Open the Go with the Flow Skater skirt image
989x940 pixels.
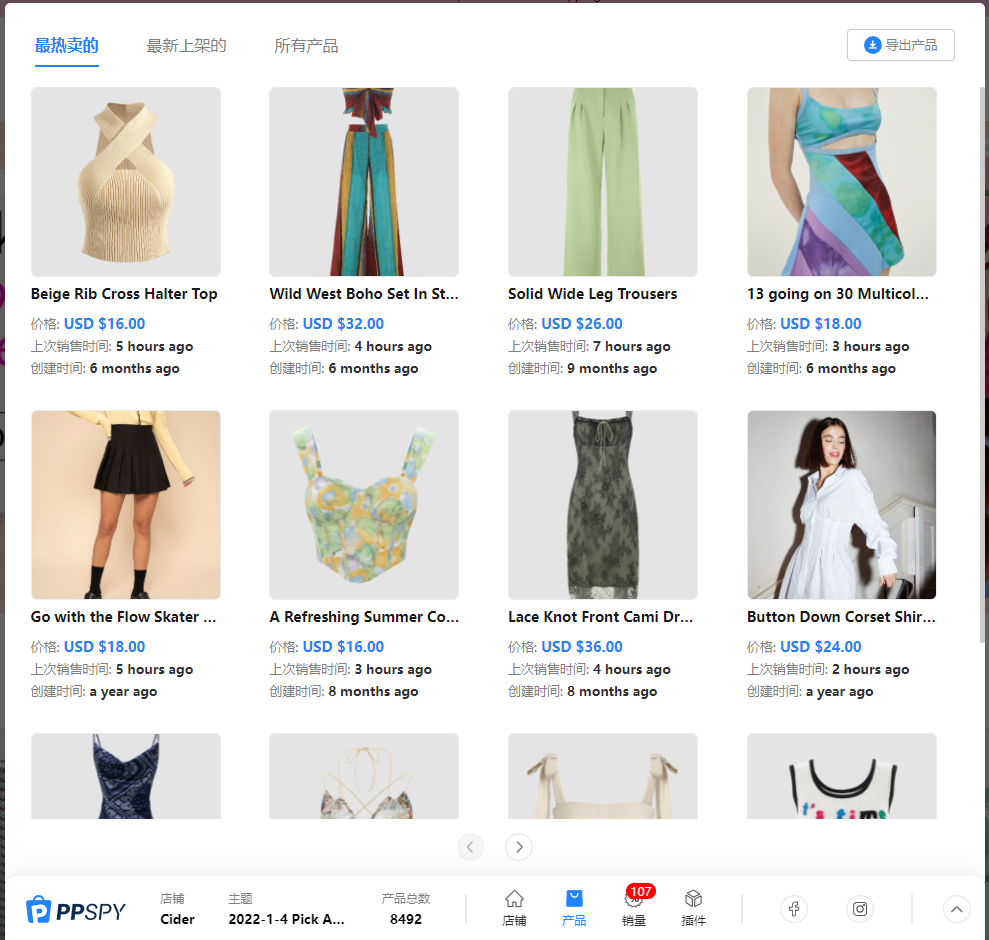126,505
